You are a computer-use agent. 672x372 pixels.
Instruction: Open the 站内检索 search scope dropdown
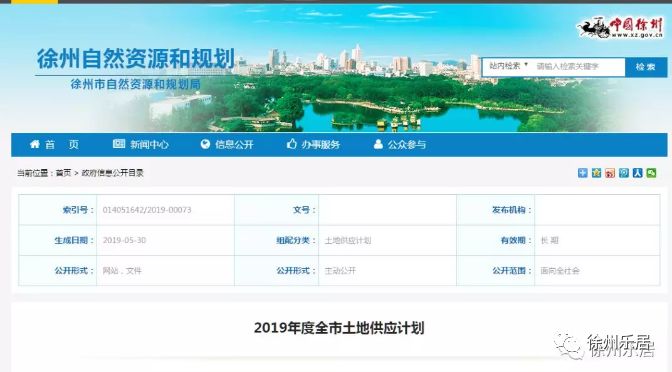[x=508, y=66]
